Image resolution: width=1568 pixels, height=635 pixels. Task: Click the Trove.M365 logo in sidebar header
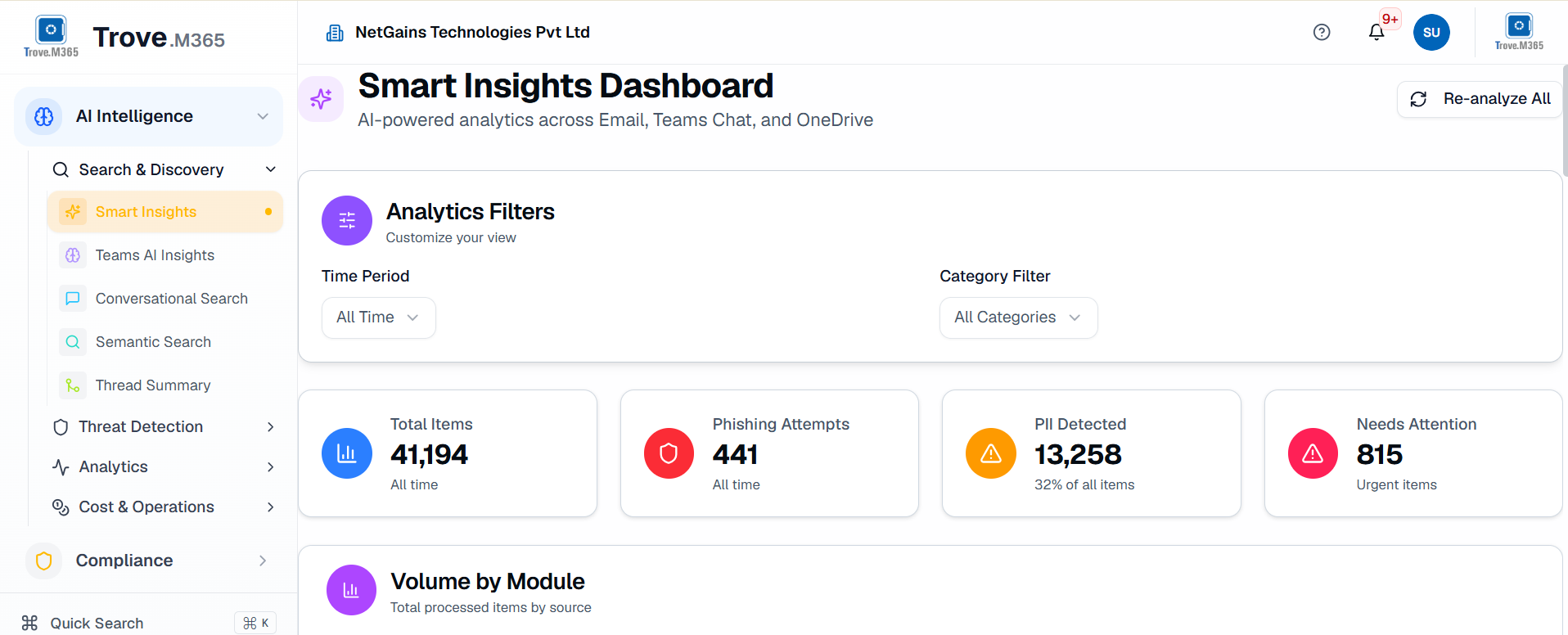51,37
